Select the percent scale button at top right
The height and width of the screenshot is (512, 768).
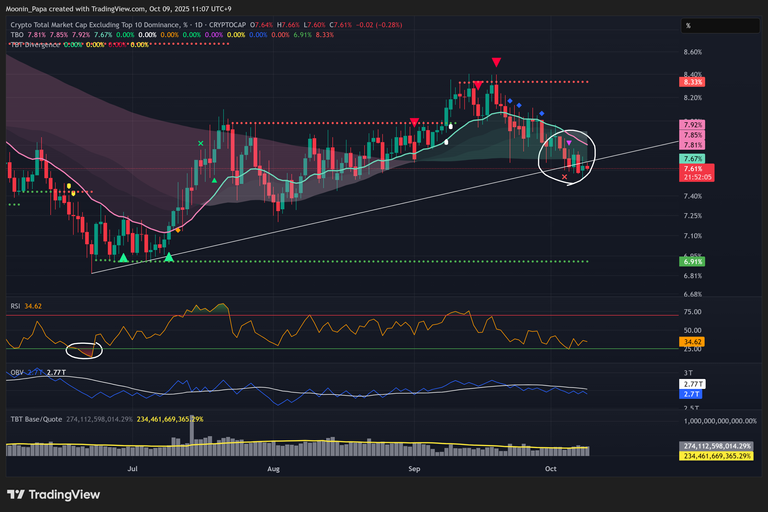689,26
